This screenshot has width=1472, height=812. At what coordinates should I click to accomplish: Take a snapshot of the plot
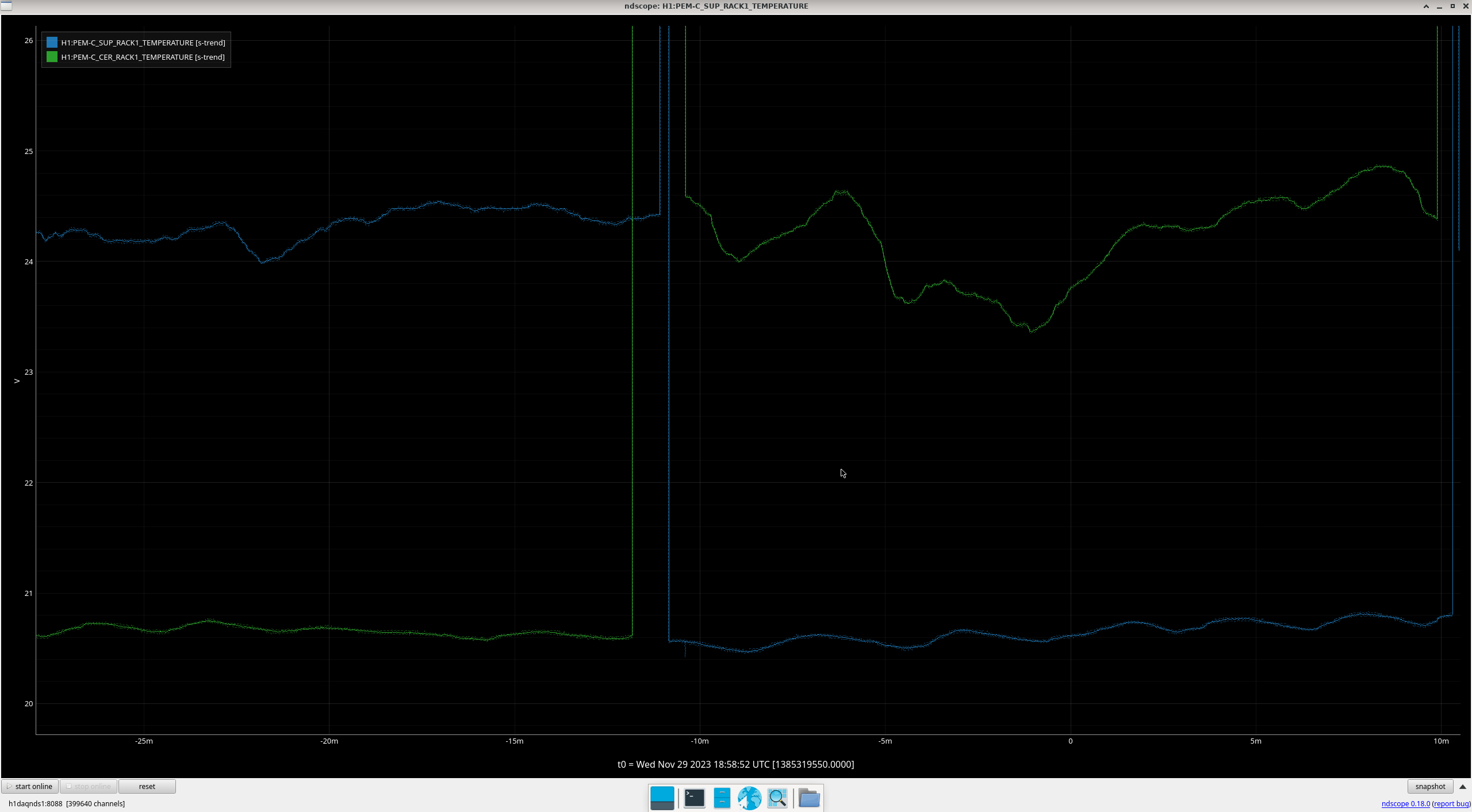tap(1430, 786)
